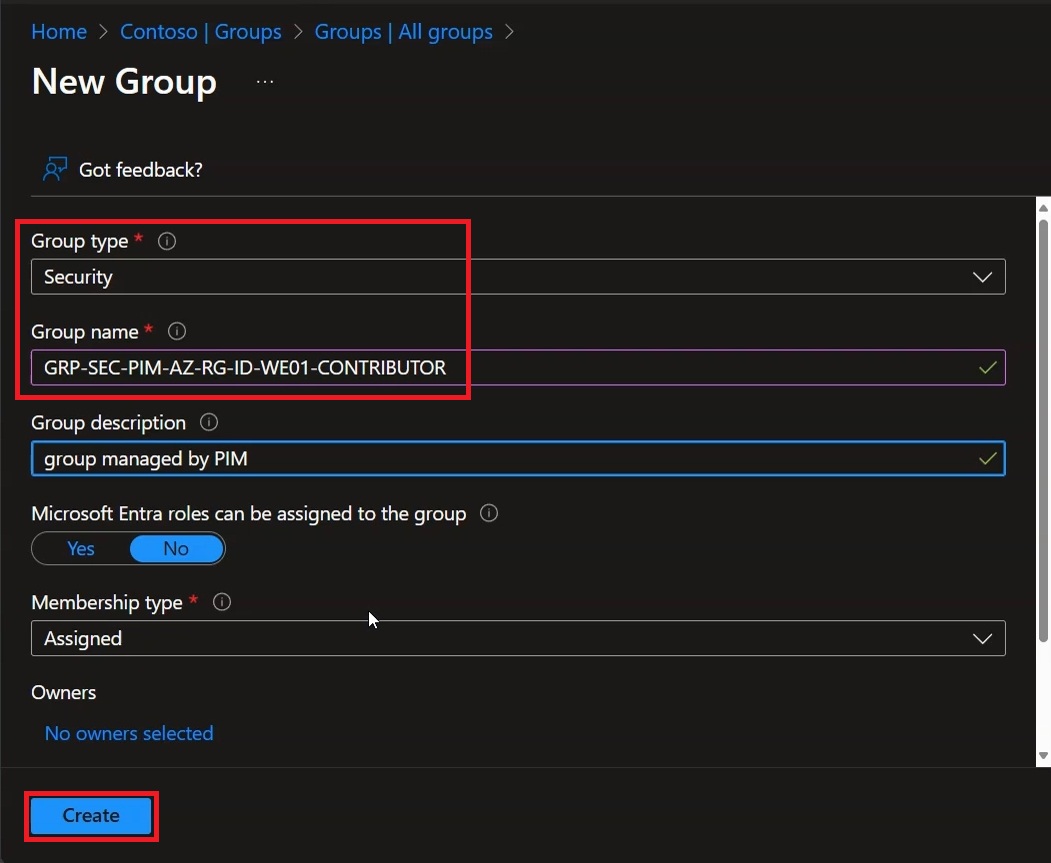This screenshot has height=863, width=1051.
Task: Click the vertical scrollbar thumb
Action: click(1044, 430)
